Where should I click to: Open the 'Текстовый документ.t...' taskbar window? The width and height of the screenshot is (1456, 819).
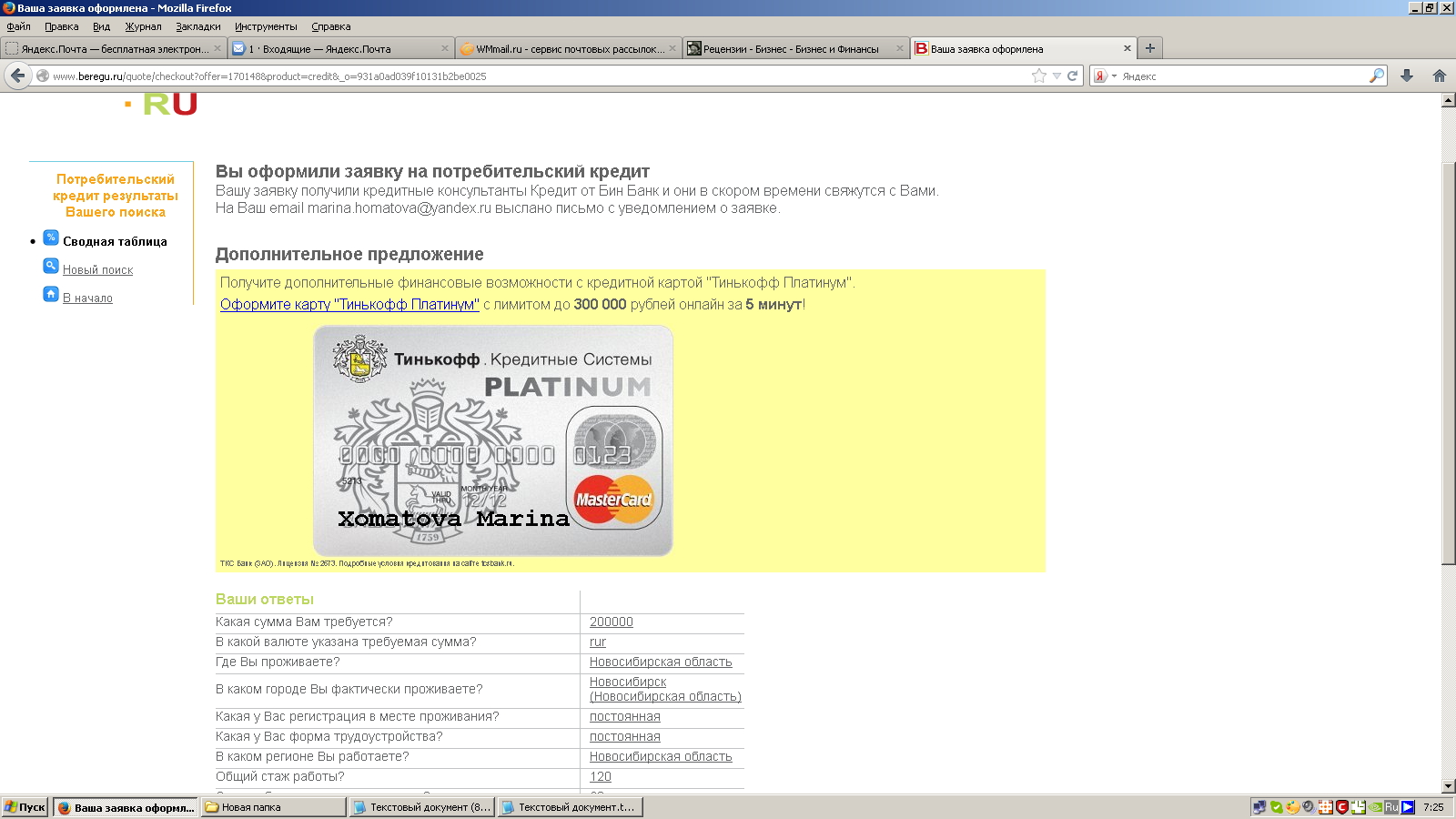click(x=570, y=807)
